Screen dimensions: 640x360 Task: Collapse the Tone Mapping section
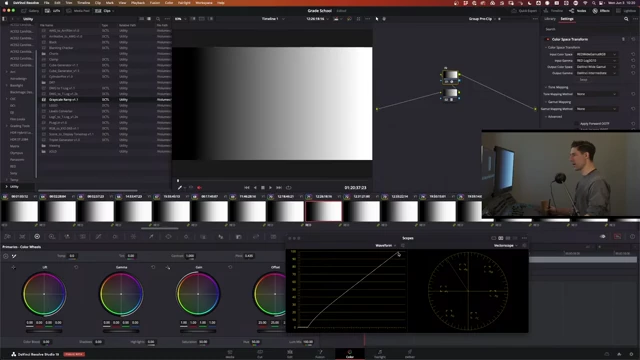(x=546, y=87)
